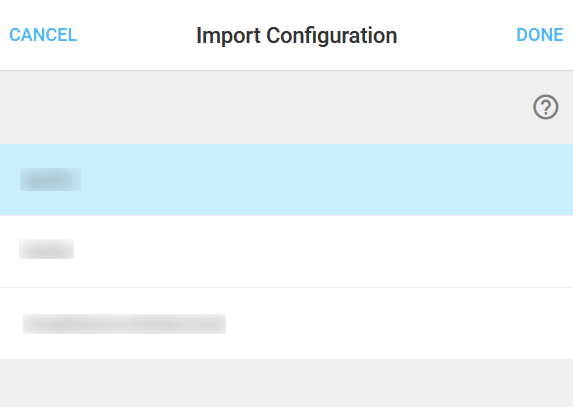The width and height of the screenshot is (573, 407).
Task: Click the blurred label in second row
Action: click(x=46, y=249)
